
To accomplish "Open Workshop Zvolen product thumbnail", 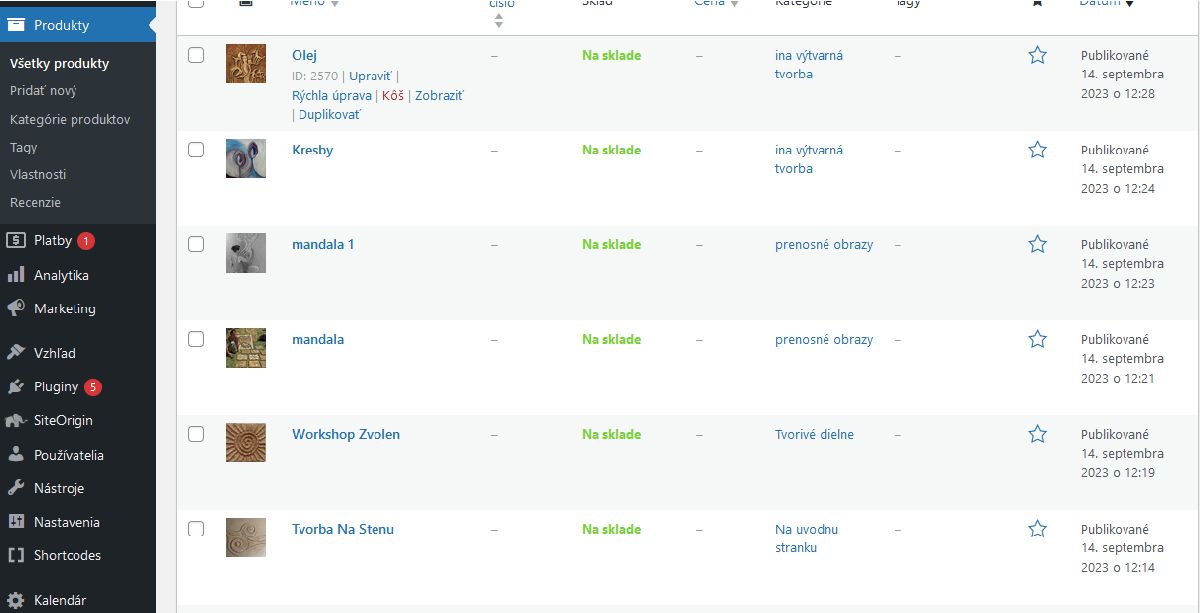I will tap(246, 442).
